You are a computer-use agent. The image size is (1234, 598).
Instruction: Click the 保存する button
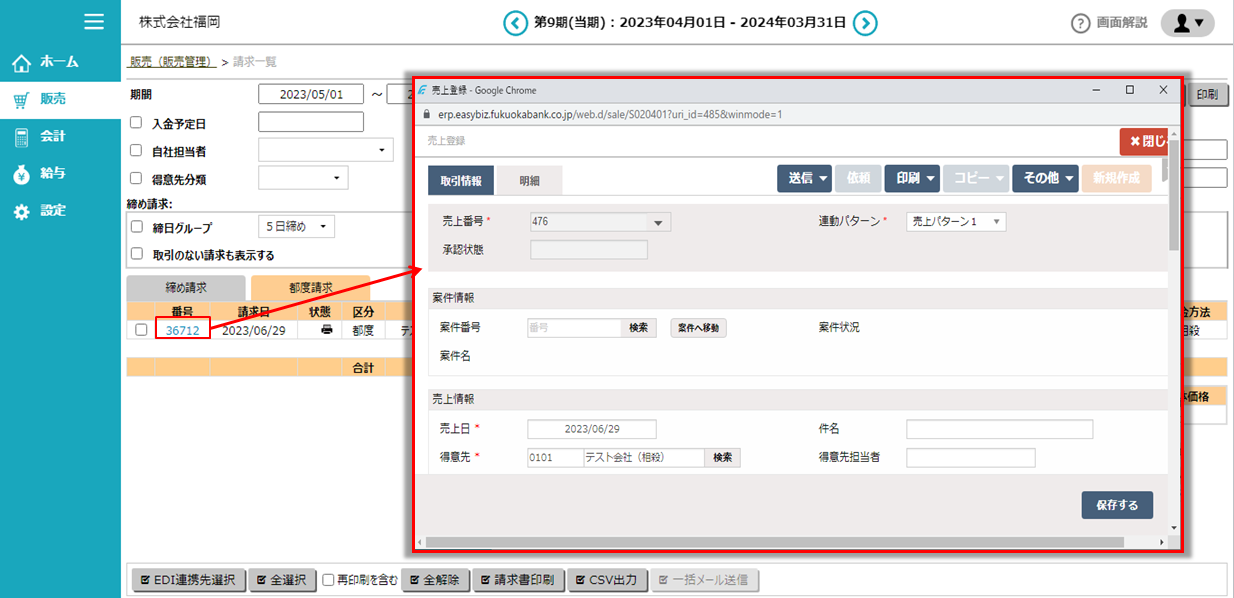1116,505
